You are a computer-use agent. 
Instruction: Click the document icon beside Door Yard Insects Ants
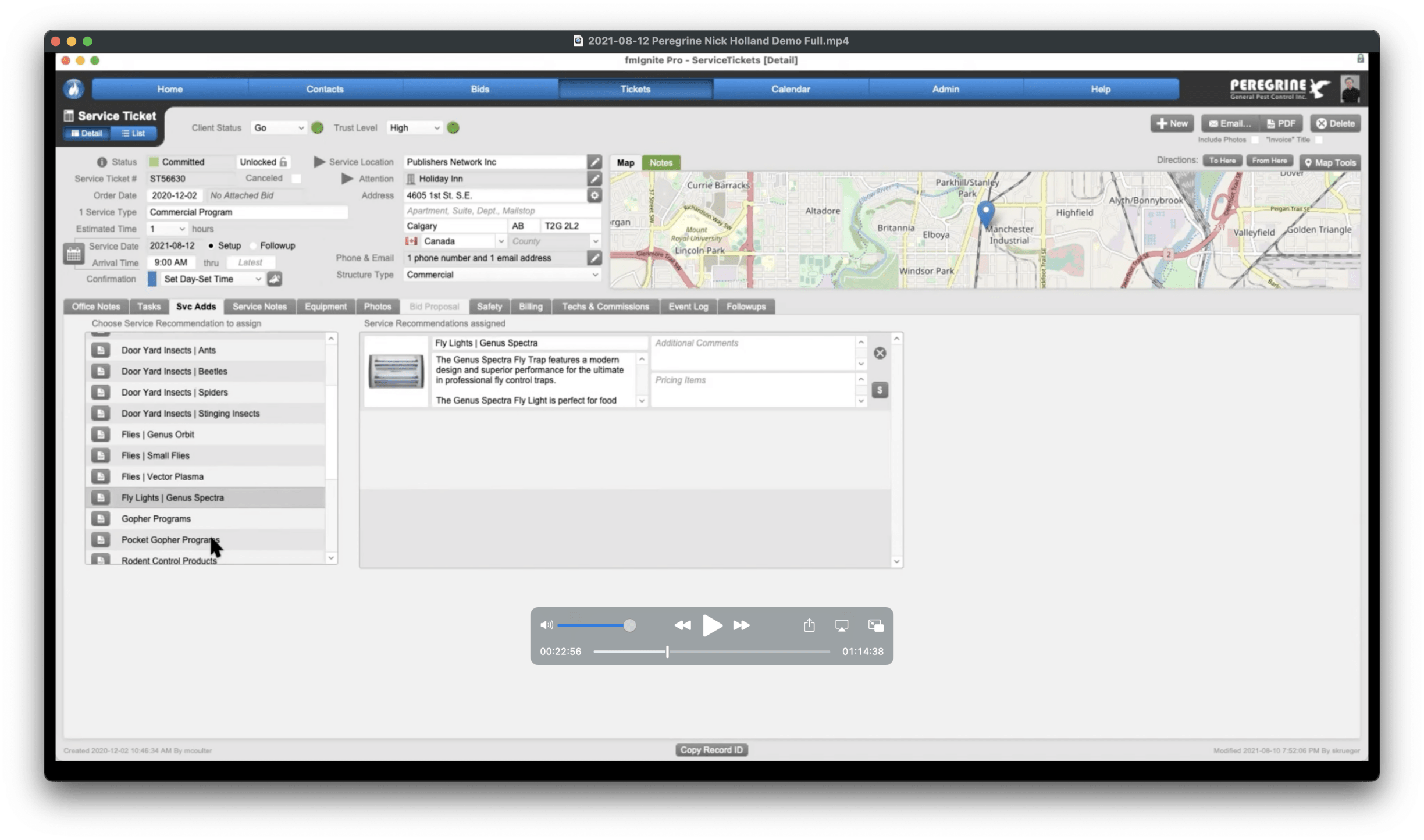[101, 350]
